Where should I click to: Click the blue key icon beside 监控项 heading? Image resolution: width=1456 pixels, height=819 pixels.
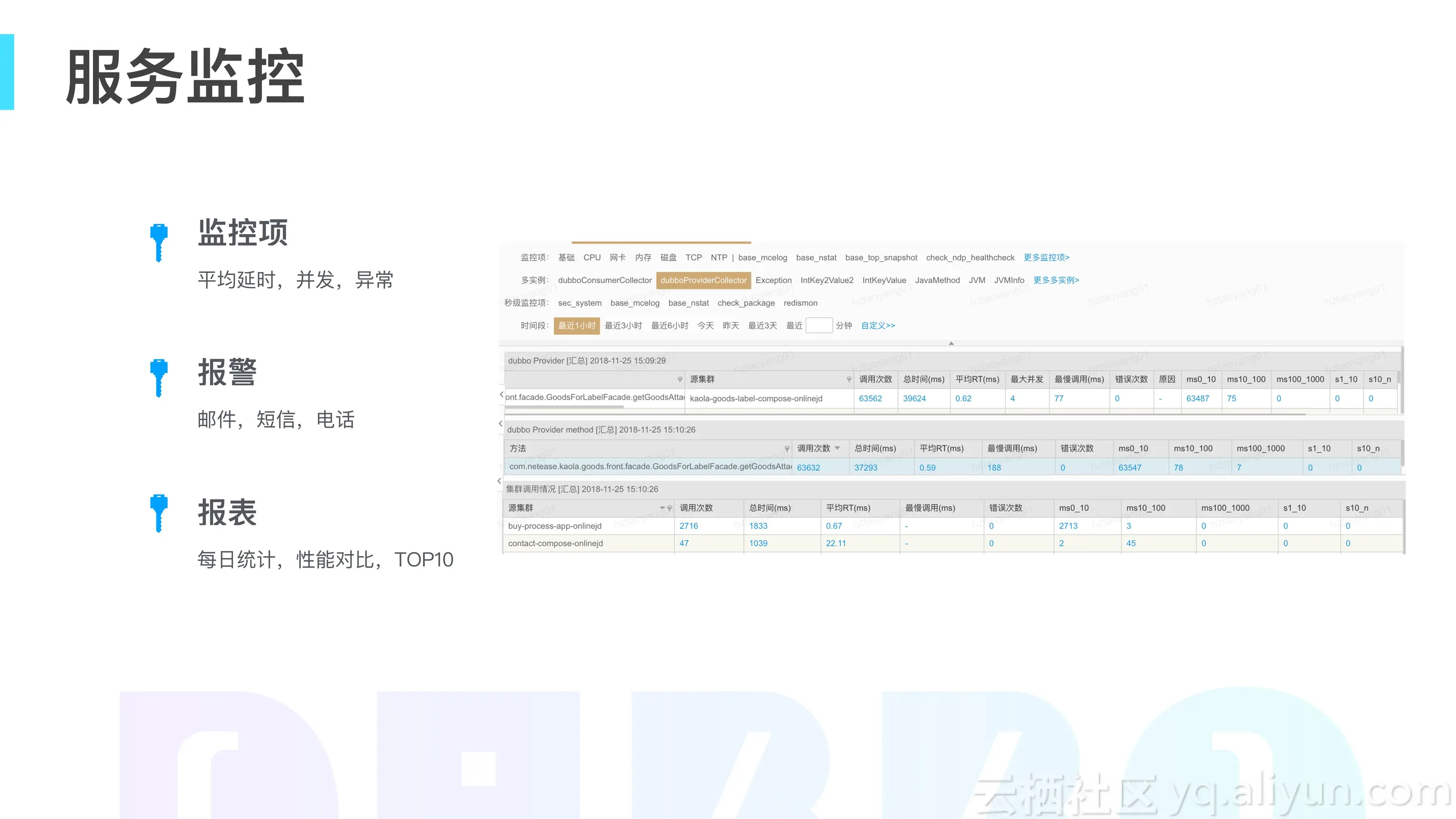159,242
